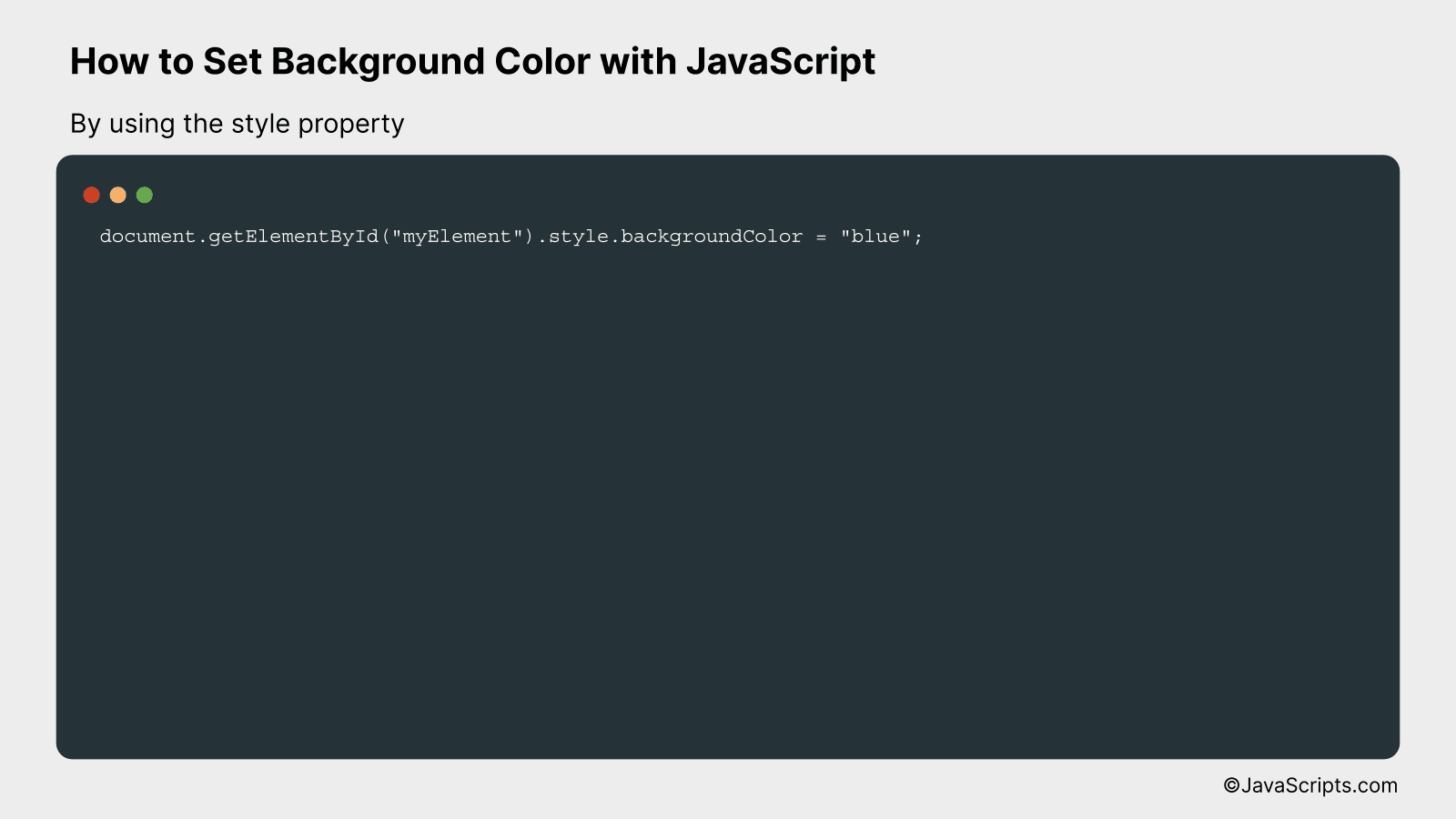1456x819 pixels.
Task: Click the "By using the style property" subtitle
Action: click(x=237, y=125)
